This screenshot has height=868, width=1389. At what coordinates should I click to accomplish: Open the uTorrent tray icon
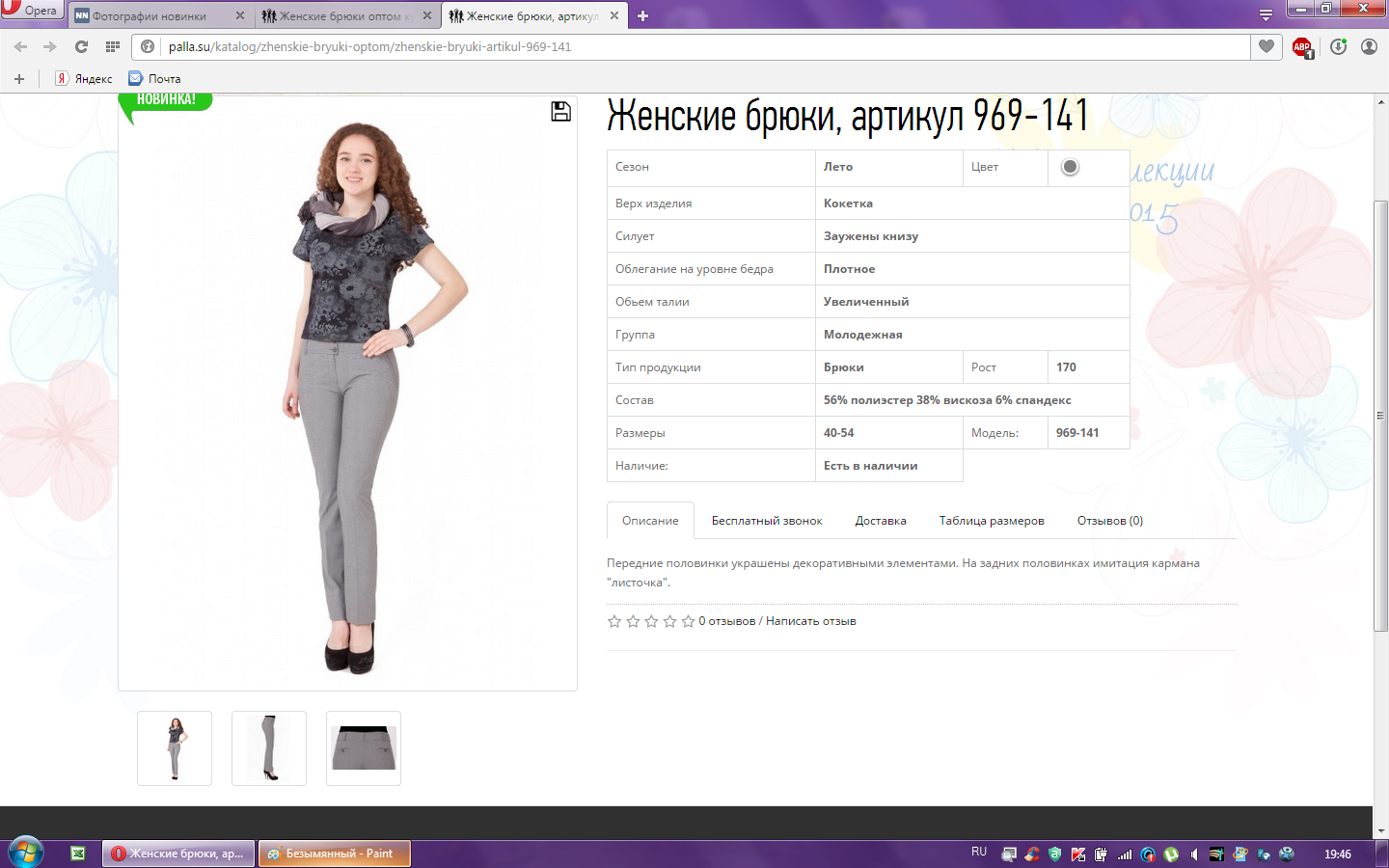(1171, 854)
